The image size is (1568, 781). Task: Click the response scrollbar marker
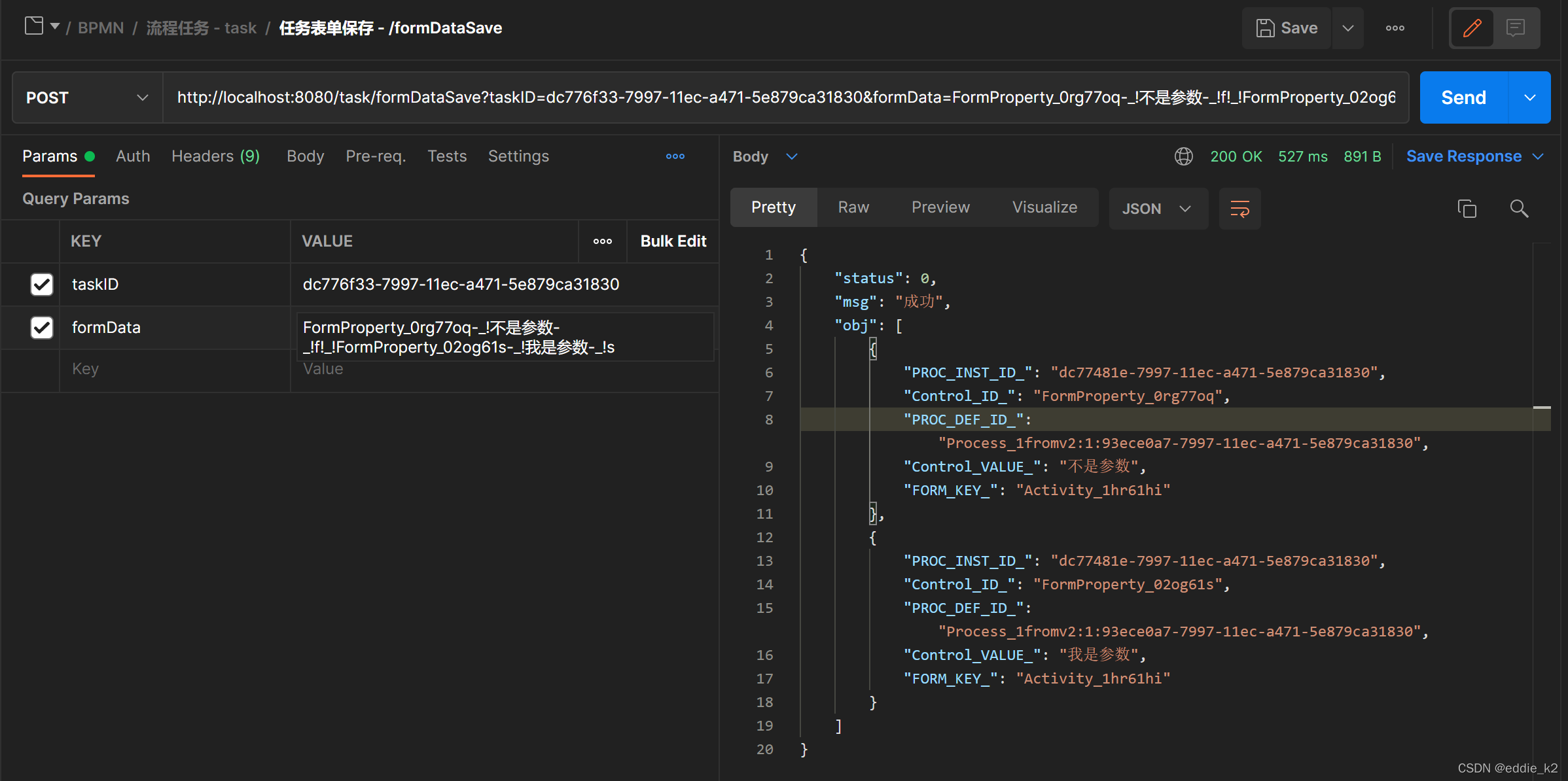pos(1542,408)
